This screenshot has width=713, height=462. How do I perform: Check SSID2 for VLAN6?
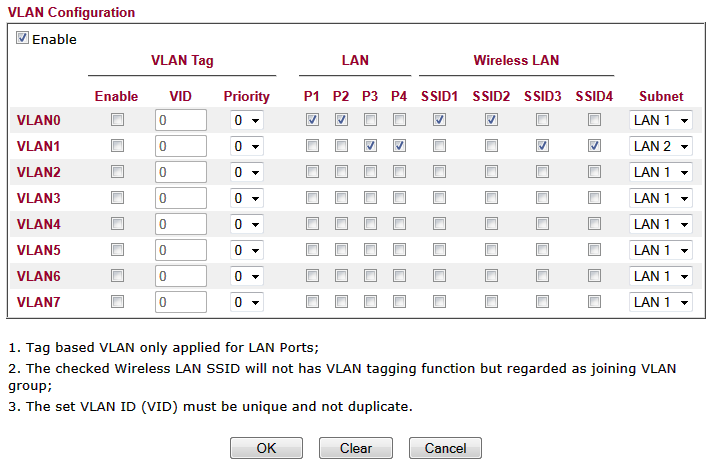[491, 276]
